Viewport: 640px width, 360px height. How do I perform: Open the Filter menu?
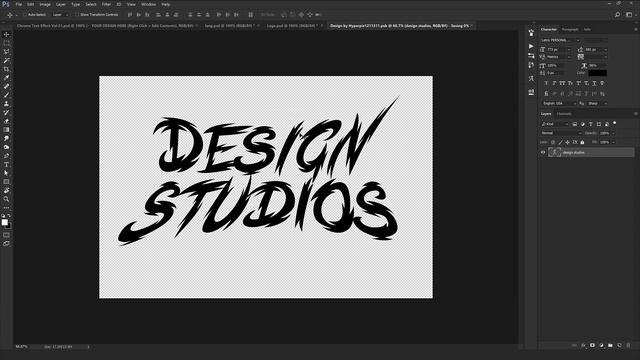click(106, 4)
